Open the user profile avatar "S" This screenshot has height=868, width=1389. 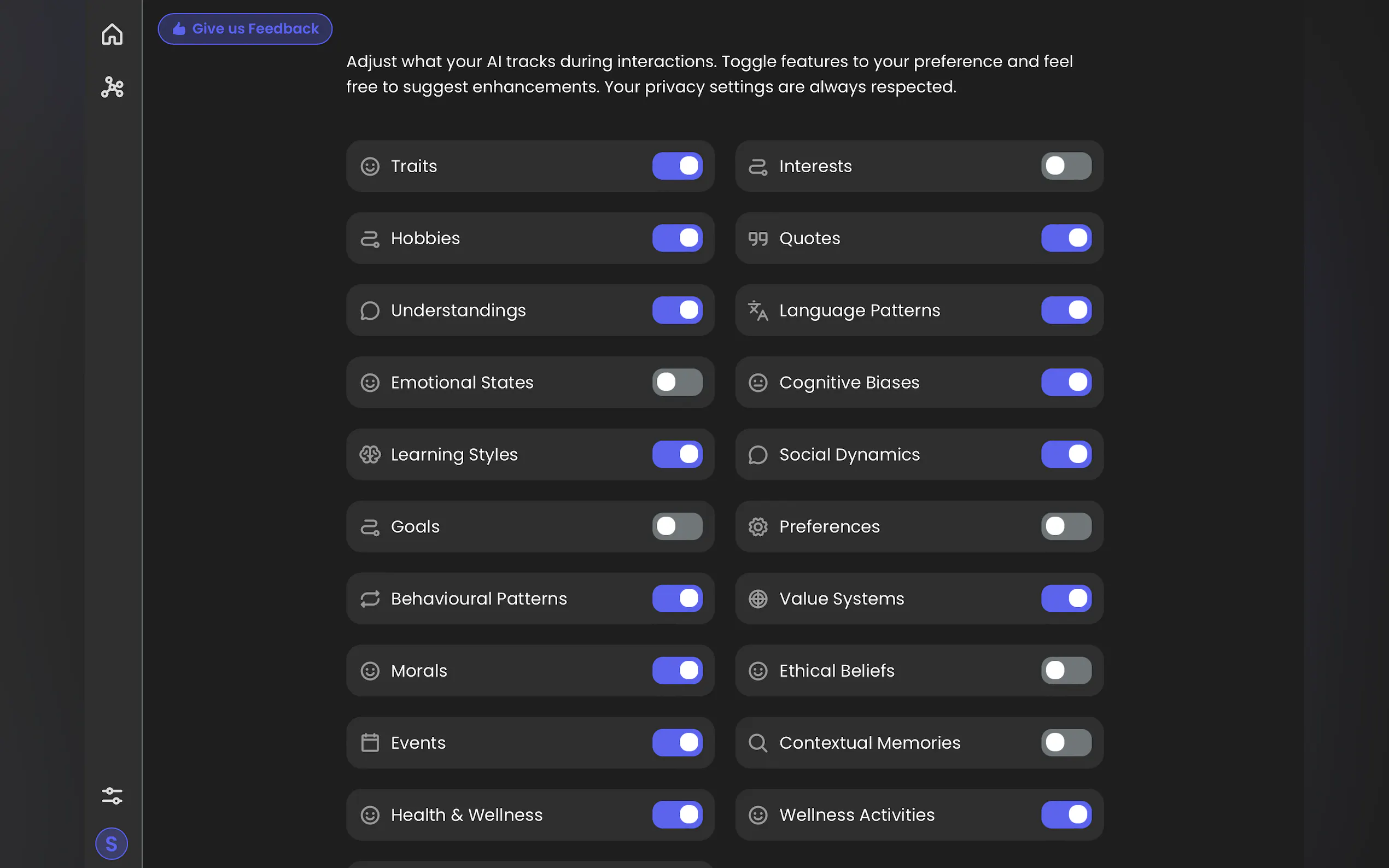point(112,843)
